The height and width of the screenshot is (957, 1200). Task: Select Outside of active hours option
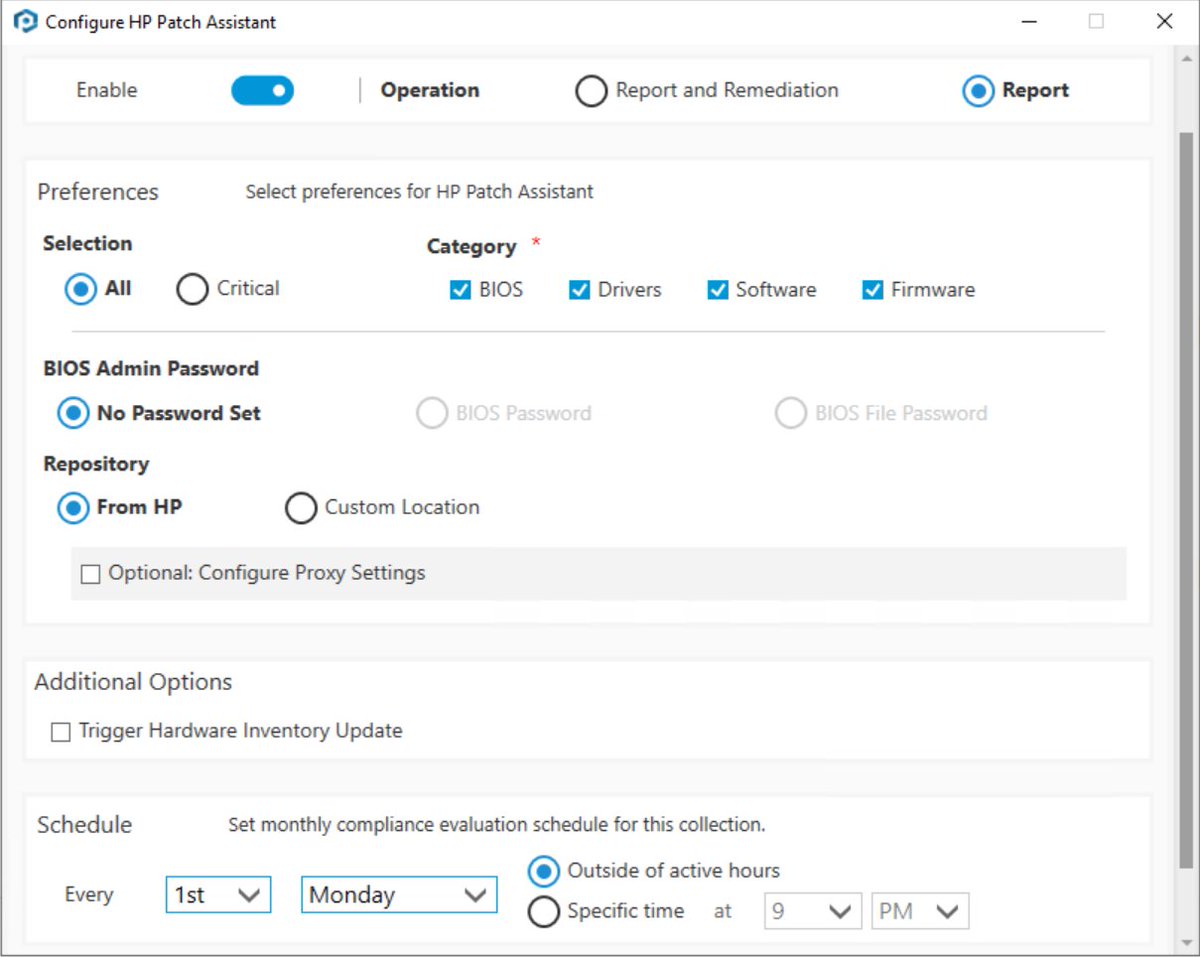click(x=543, y=871)
